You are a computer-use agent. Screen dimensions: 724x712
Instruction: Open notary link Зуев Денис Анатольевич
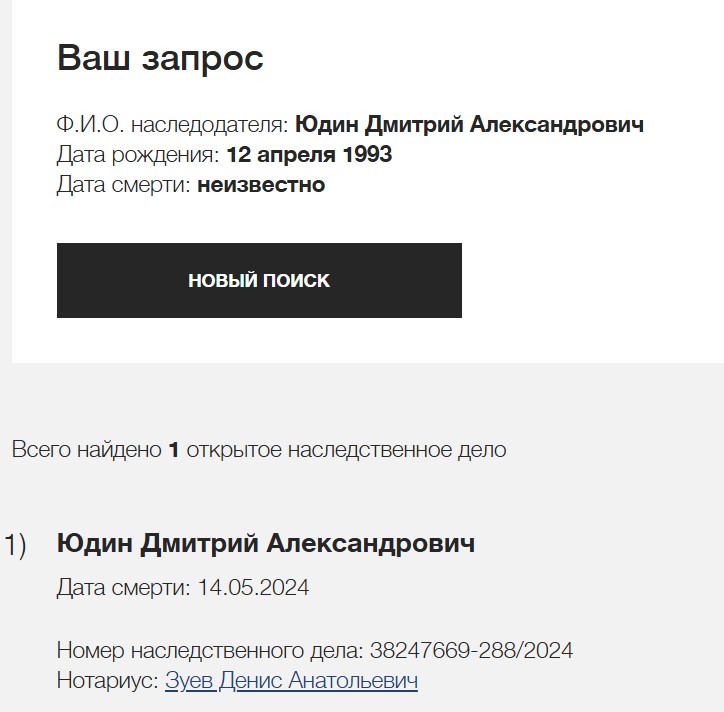[291, 681]
